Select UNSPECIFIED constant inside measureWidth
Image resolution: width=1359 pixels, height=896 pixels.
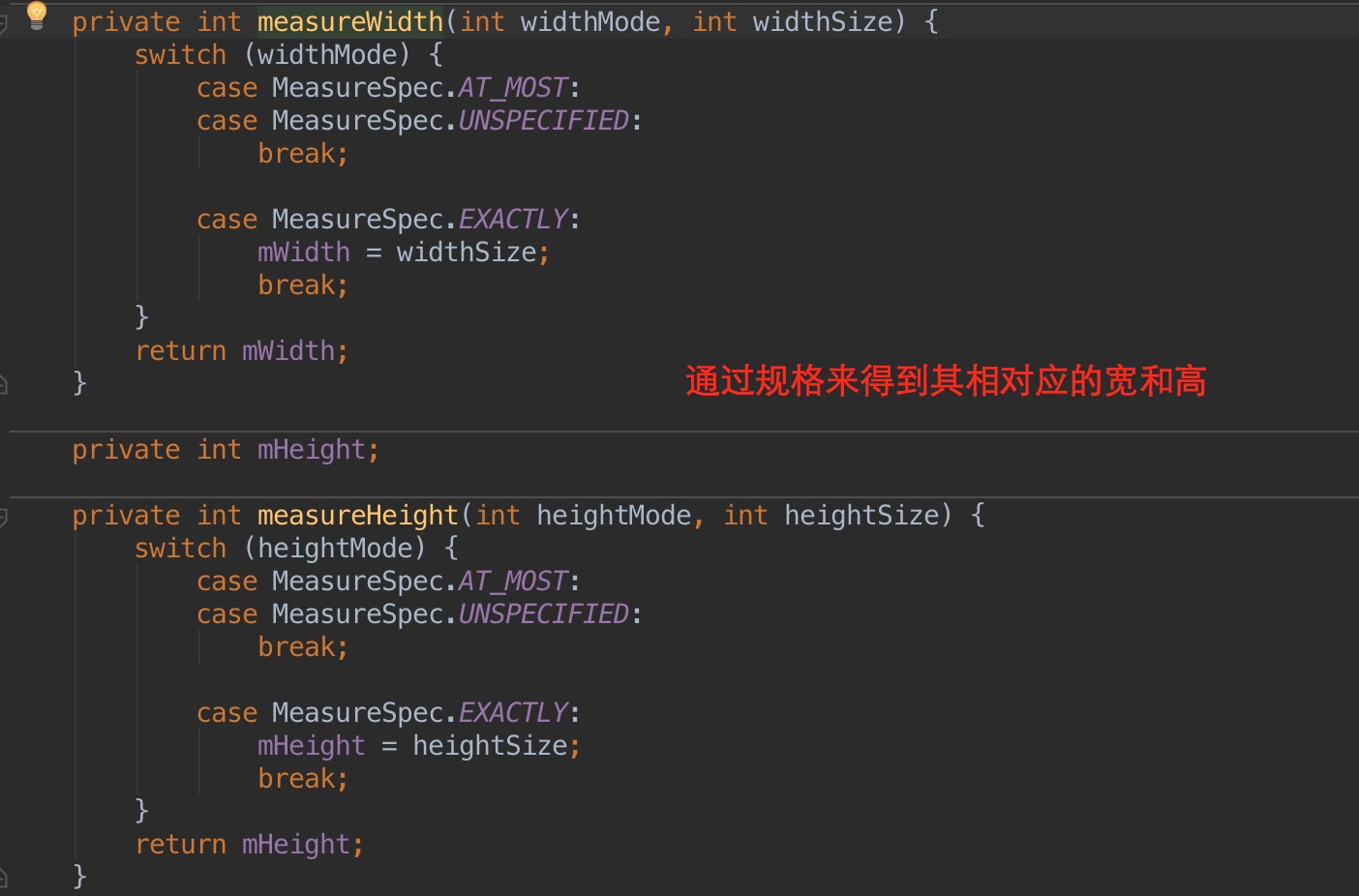click(x=544, y=121)
